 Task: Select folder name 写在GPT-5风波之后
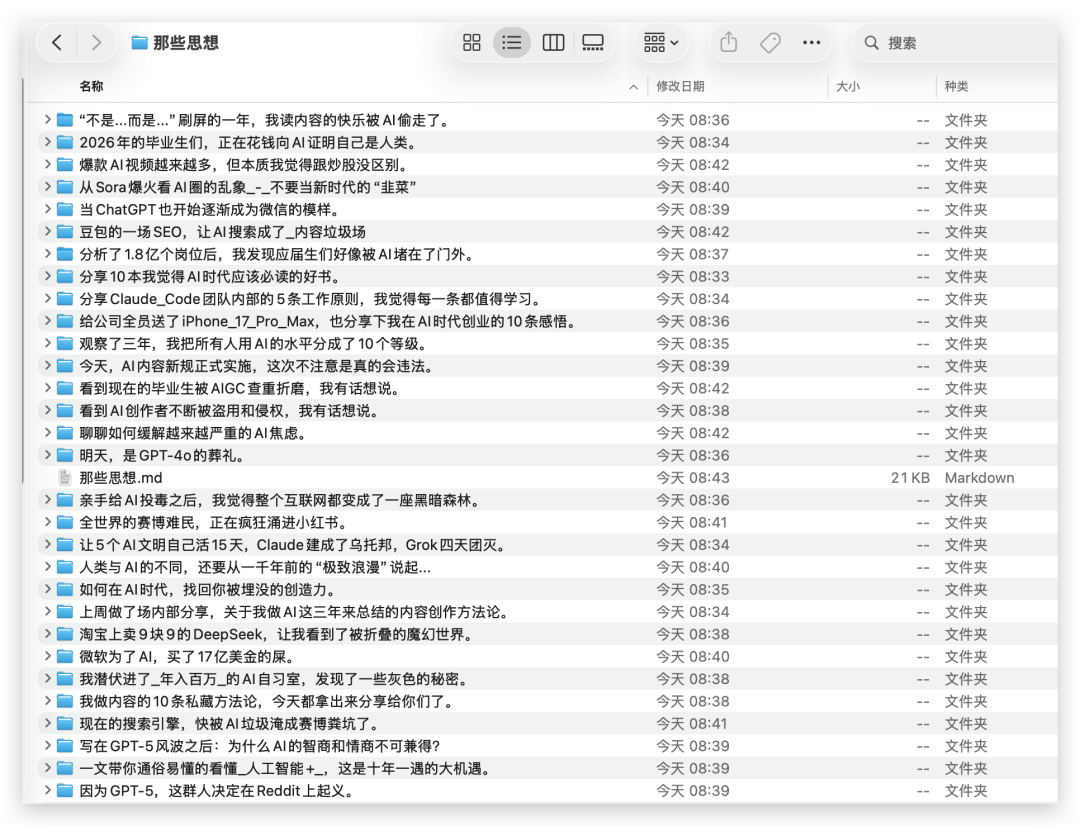[x=260, y=746]
